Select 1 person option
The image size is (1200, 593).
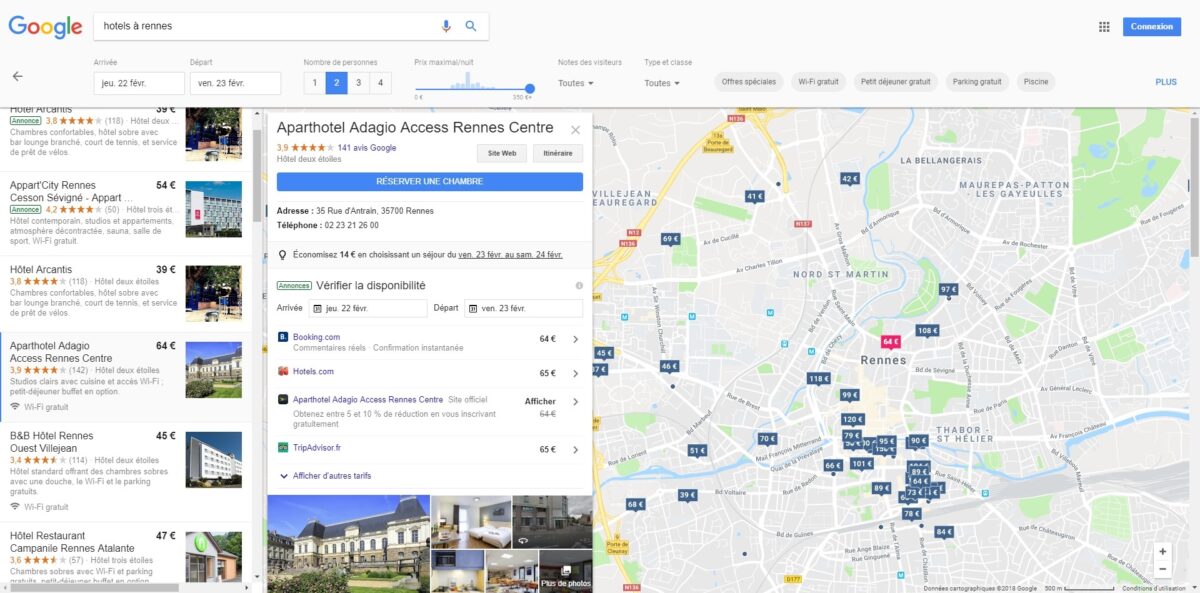click(315, 83)
